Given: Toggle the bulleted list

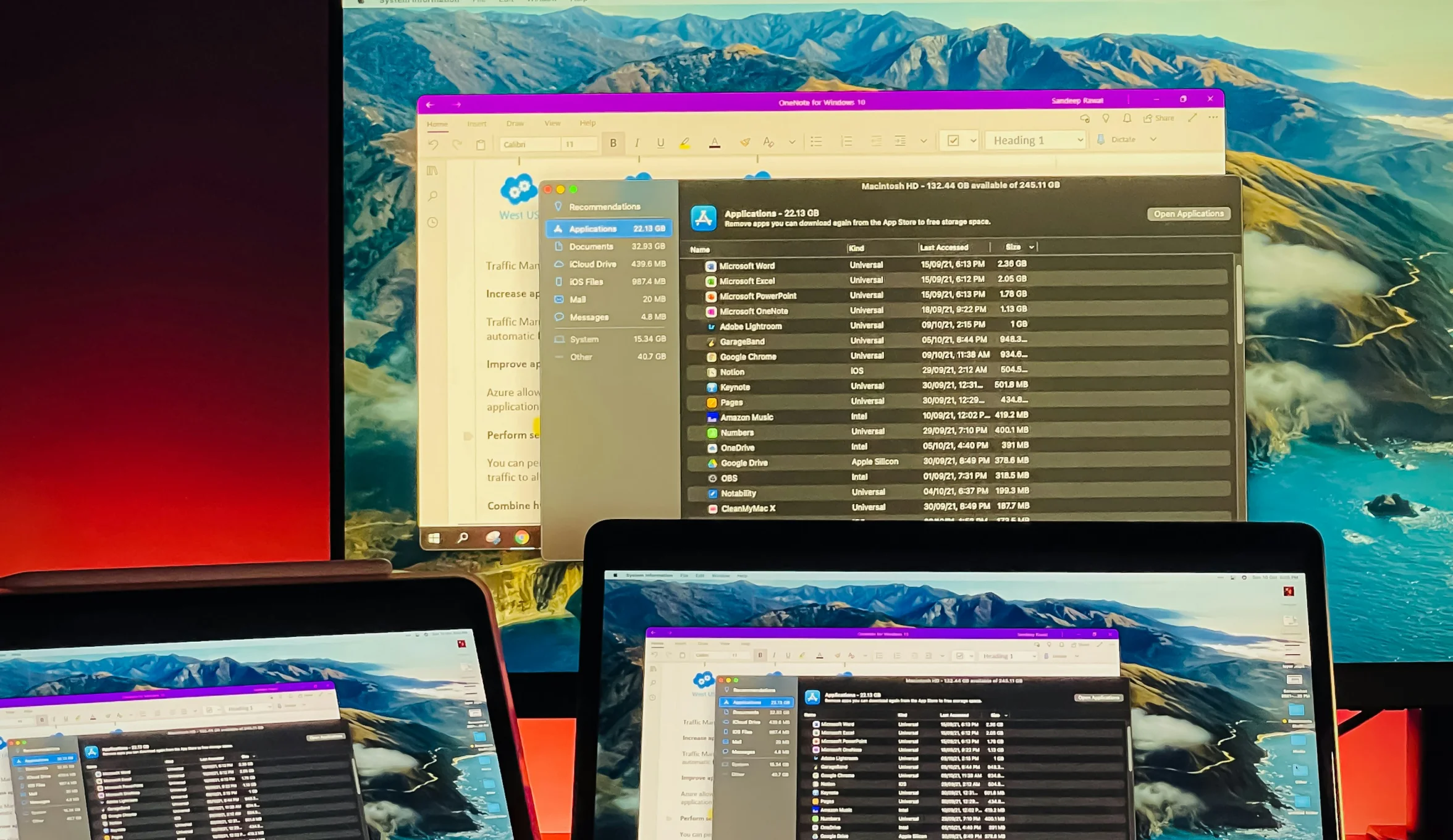Looking at the screenshot, I should click(x=816, y=142).
